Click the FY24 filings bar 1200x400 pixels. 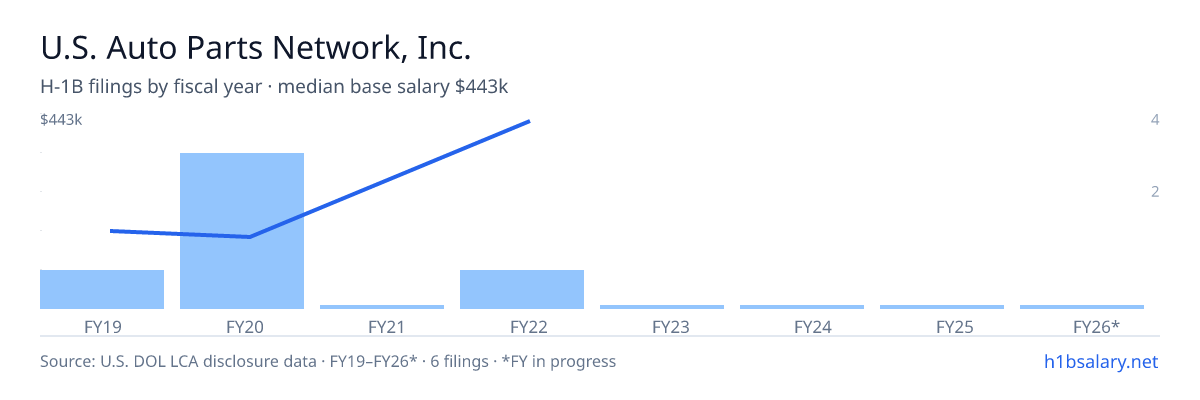[x=802, y=307]
